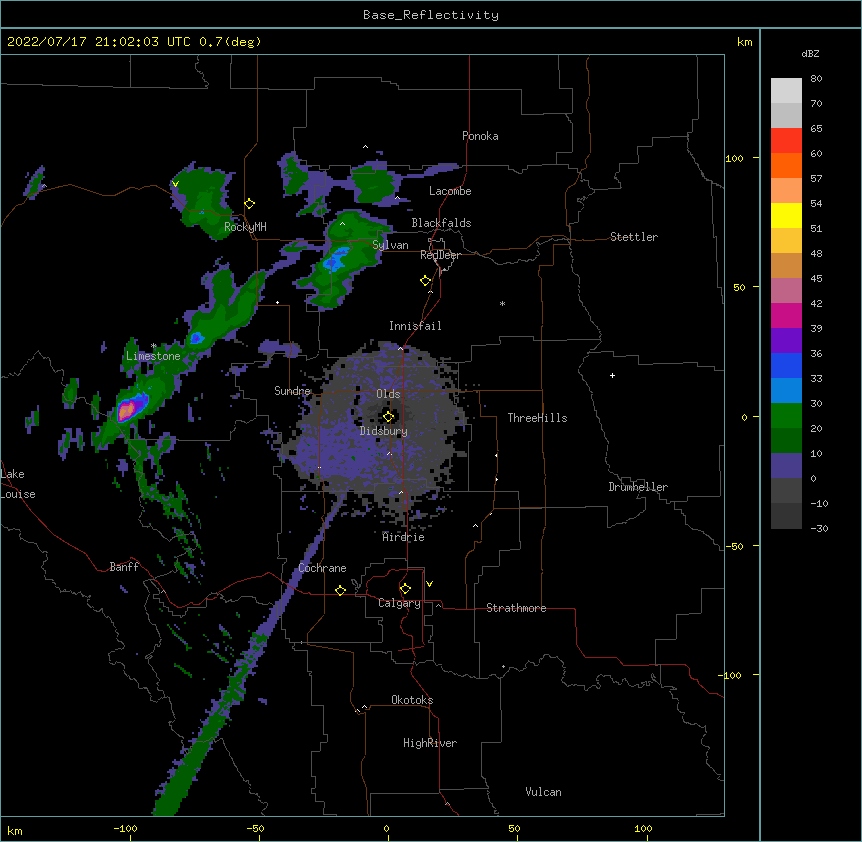This screenshot has height=842, width=862.
Task: Click the Lacombe city label
Action: point(450,191)
